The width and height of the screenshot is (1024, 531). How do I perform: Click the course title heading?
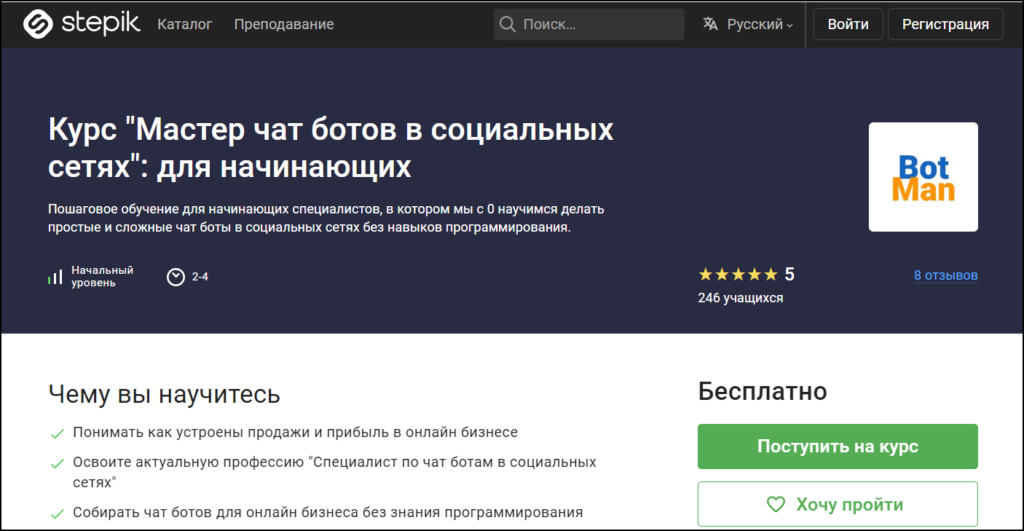click(x=330, y=147)
